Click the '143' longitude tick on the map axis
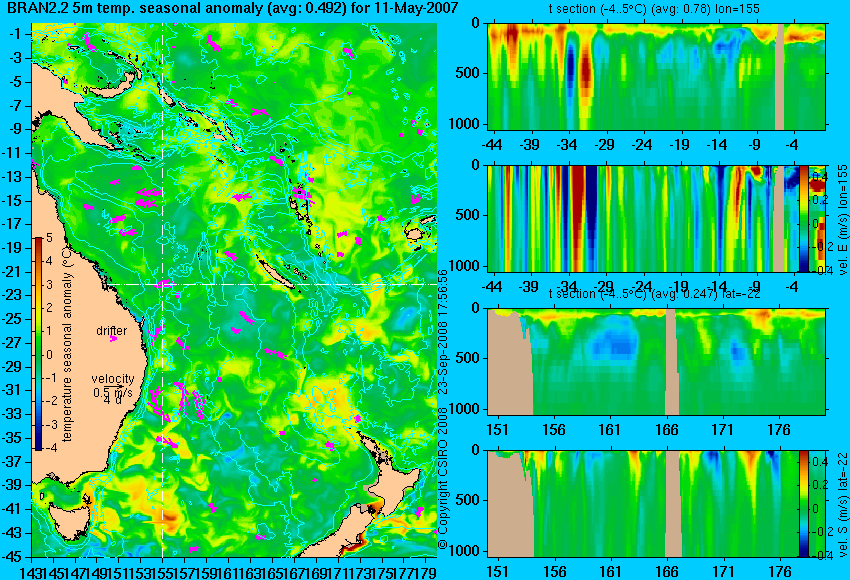Image resolution: width=850 pixels, height=580 pixels. (x=30, y=572)
